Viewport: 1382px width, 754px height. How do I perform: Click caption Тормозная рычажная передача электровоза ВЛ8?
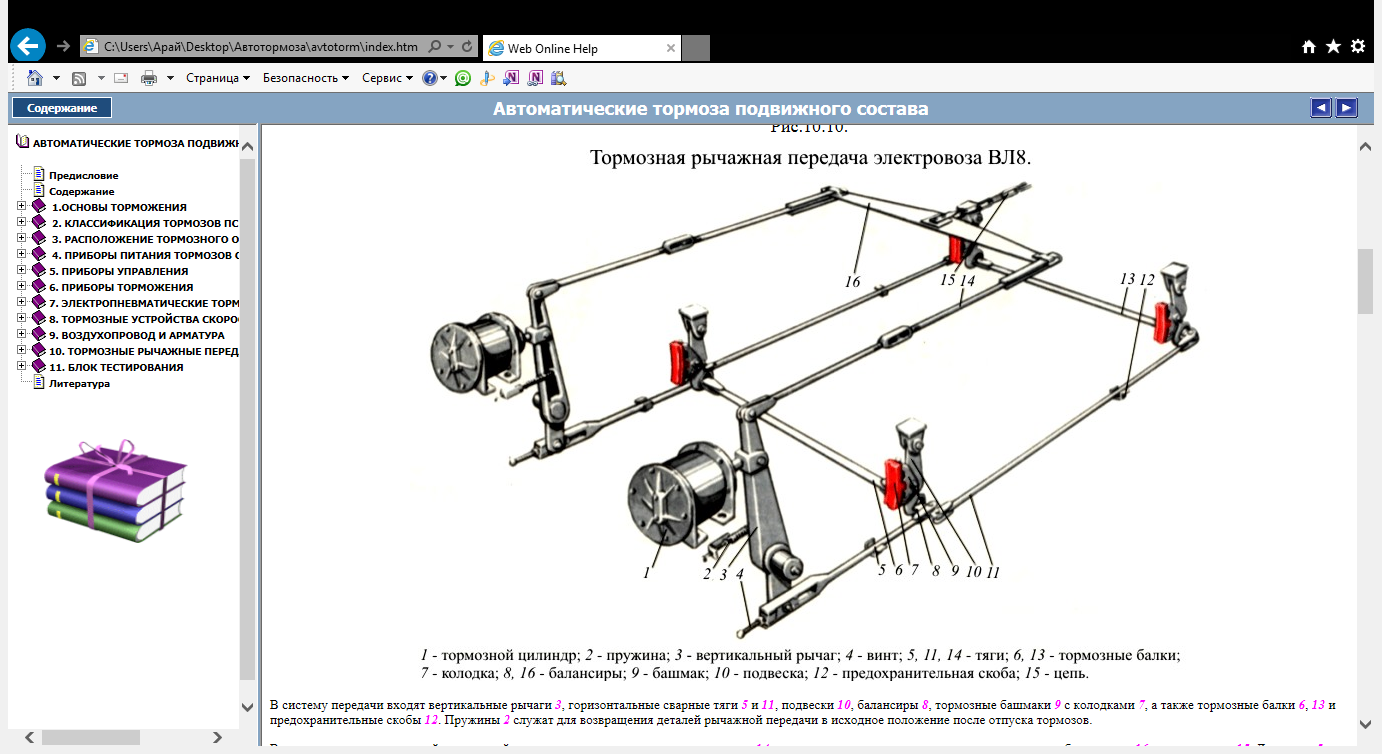pos(810,158)
